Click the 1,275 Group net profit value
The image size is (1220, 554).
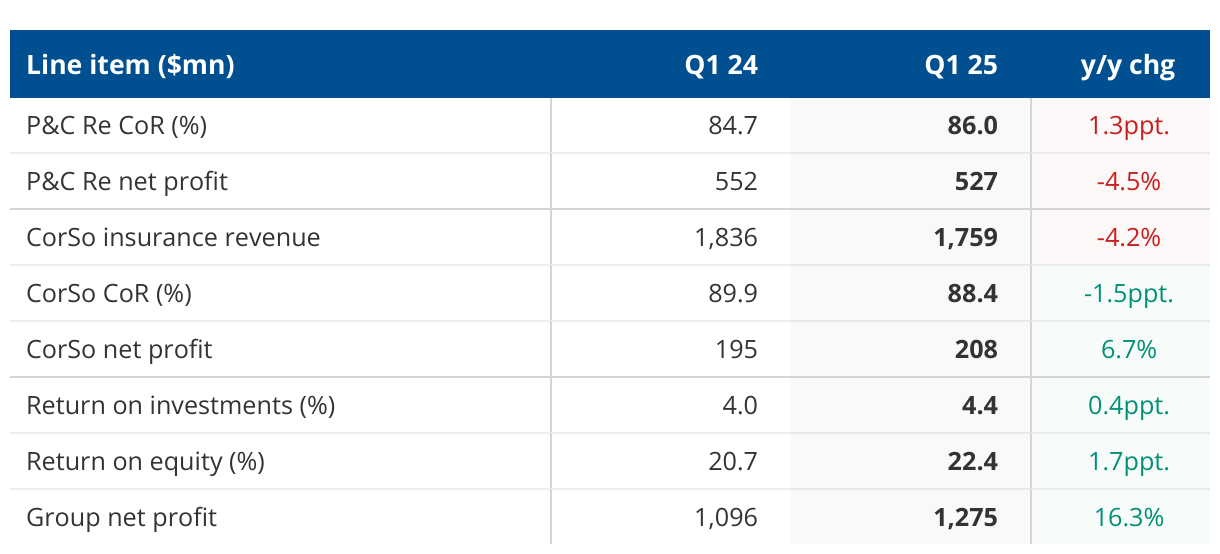[965, 518]
